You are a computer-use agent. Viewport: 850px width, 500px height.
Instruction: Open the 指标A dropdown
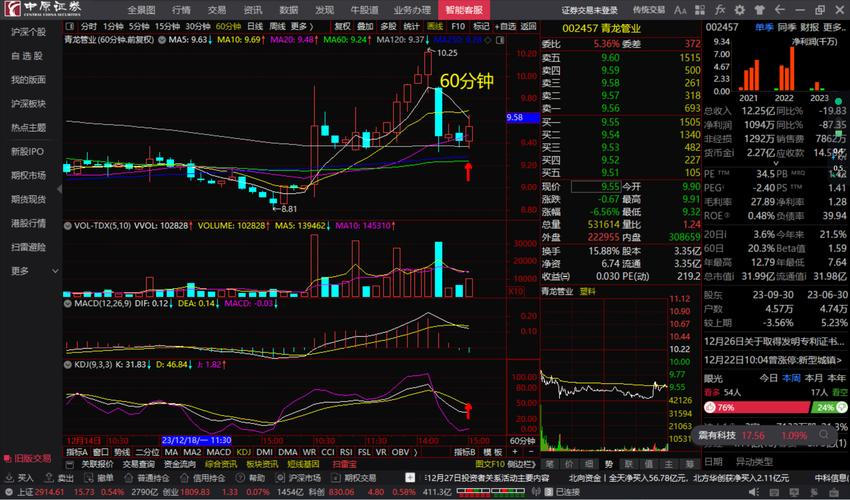pos(76,452)
